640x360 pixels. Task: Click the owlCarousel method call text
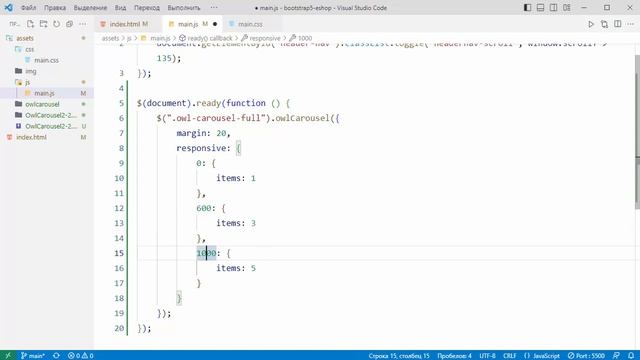click(x=302, y=118)
